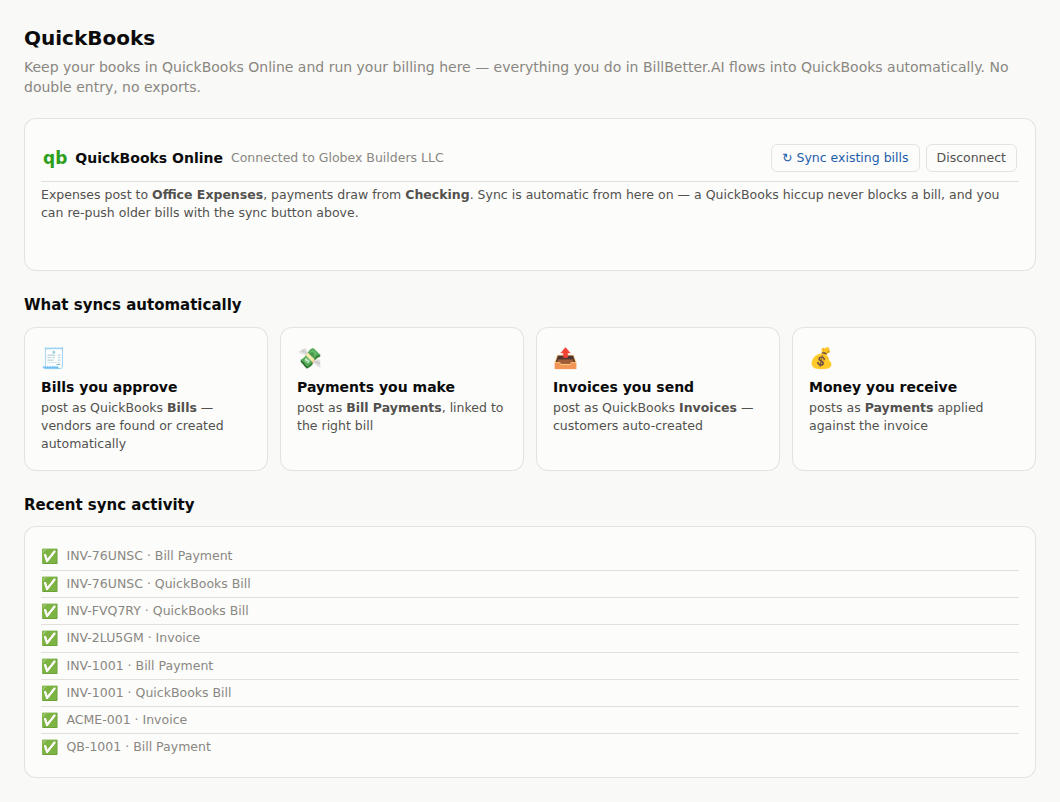Viewport: 1060px width, 802px height.
Task: Click the INV-1001 · Bill Payment row text
Action: click(x=139, y=665)
